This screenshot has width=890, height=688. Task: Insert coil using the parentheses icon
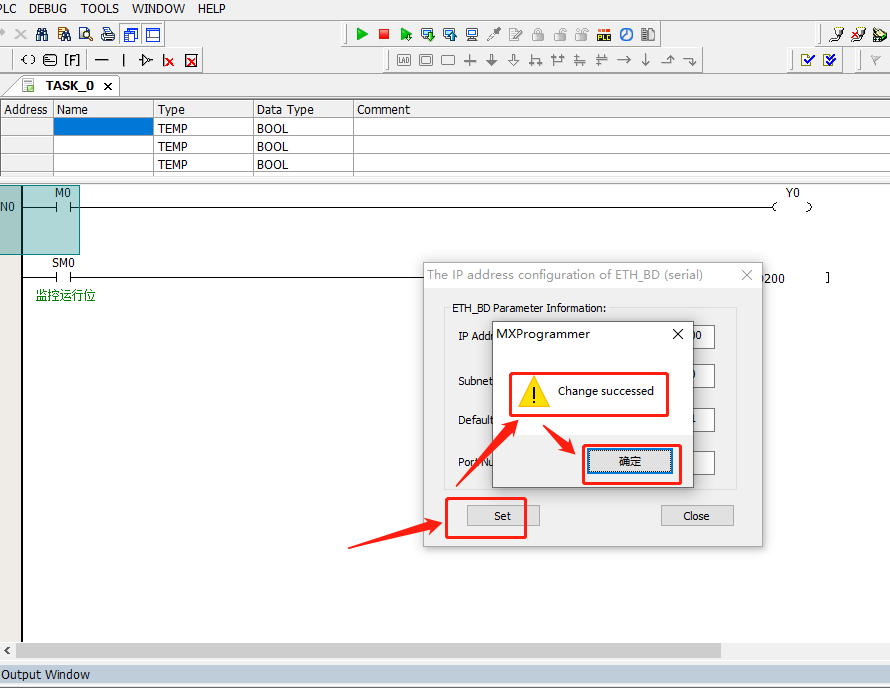click(x=28, y=60)
